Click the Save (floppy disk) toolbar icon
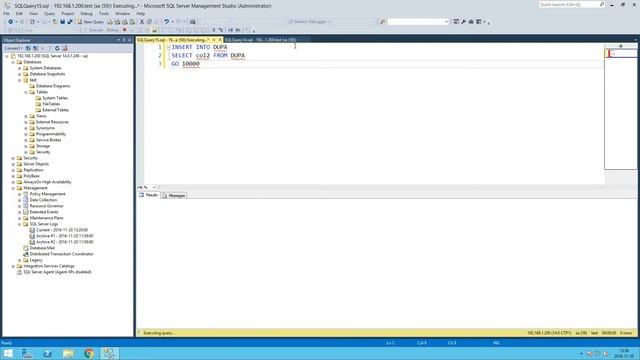Image resolution: width=640 pixels, height=360 pixels. [63, 22]
